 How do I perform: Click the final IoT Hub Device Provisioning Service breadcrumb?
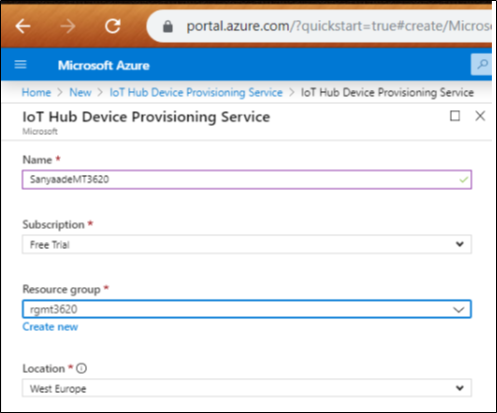(387, 92)
